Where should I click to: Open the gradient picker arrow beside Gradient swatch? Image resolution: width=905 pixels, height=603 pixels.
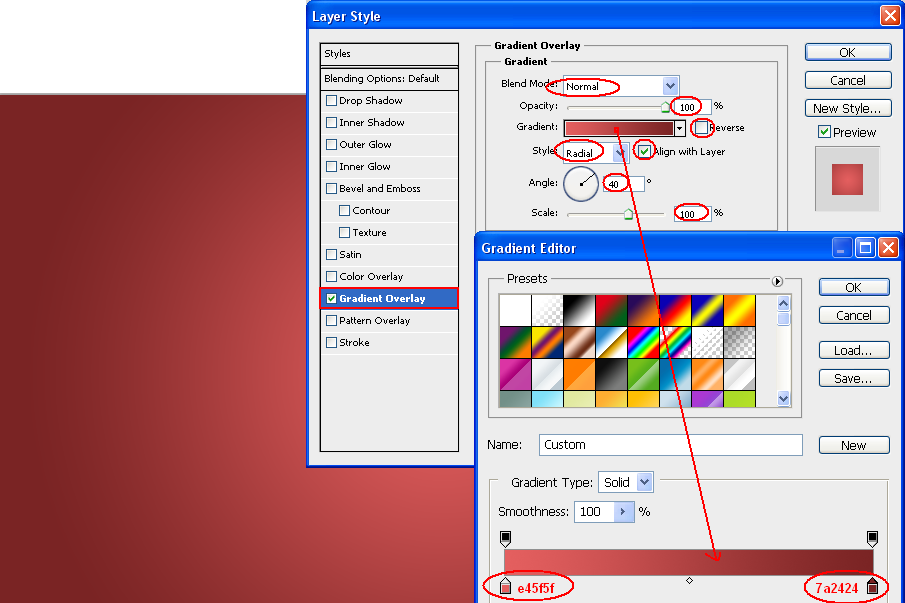[x=680, y=128]
